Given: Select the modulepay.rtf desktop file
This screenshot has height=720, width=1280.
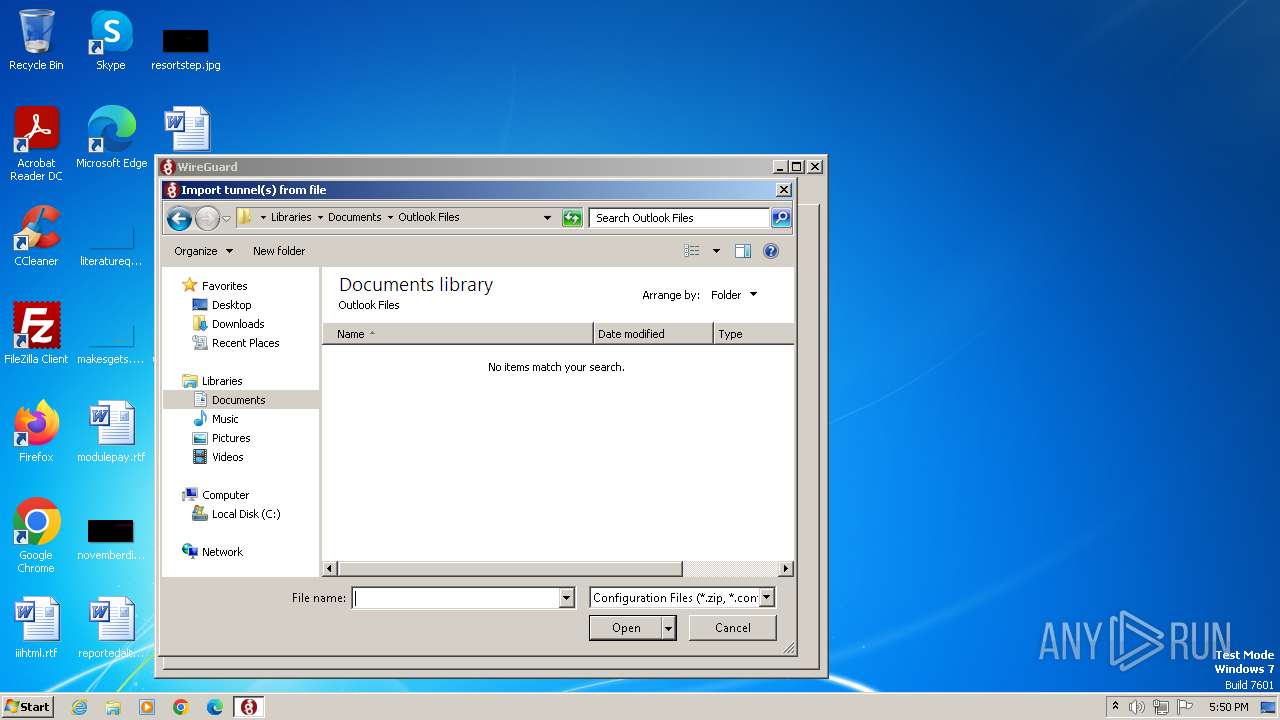Looking at the screenshot, I should [111, 432].
